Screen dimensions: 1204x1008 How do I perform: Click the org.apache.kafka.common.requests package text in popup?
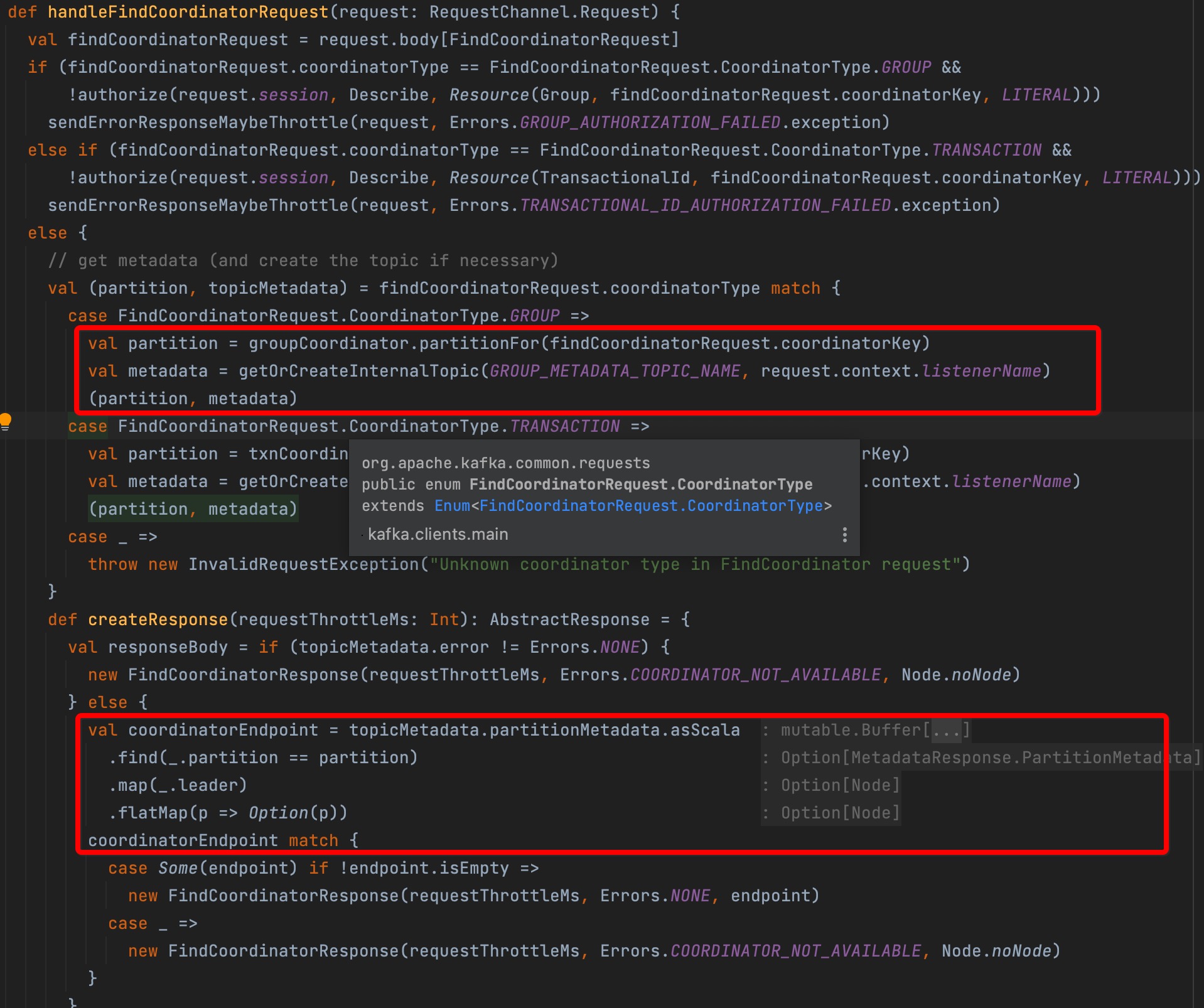click(x=506, y=463)
